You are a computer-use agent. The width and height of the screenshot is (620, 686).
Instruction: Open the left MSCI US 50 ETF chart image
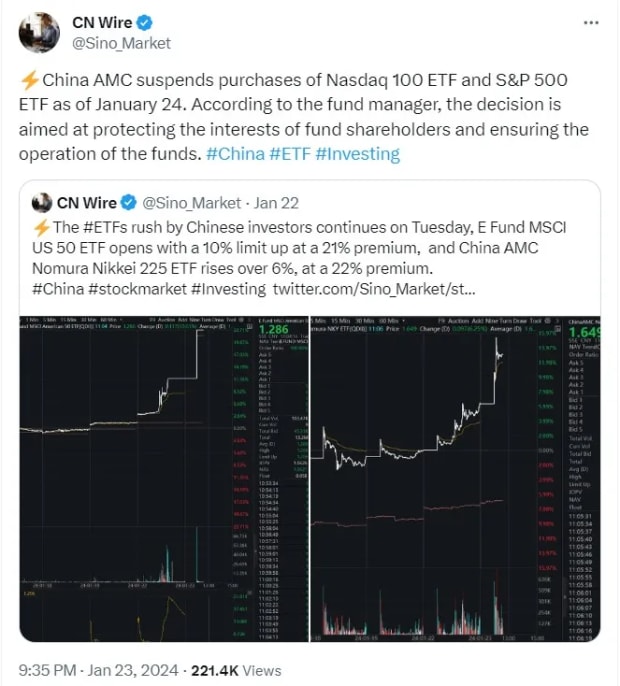165,477
